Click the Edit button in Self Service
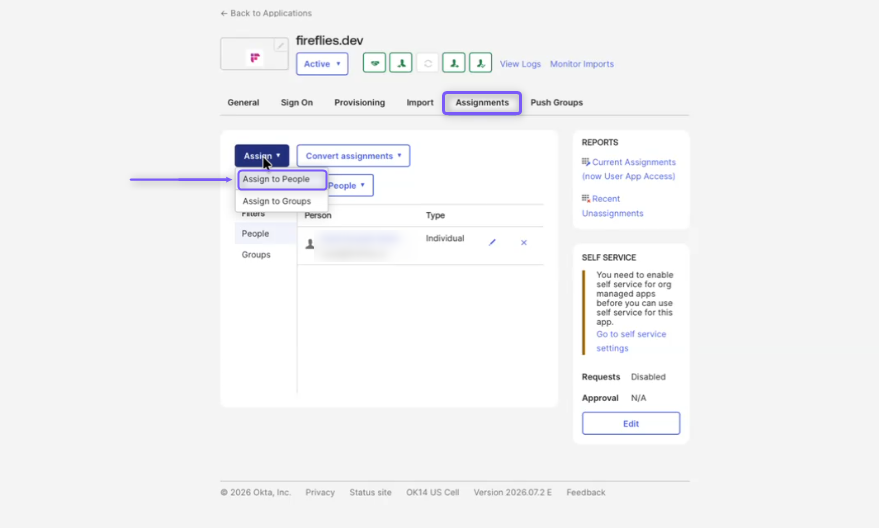Viewport: 879px width, 528px height. click(631, 424)
